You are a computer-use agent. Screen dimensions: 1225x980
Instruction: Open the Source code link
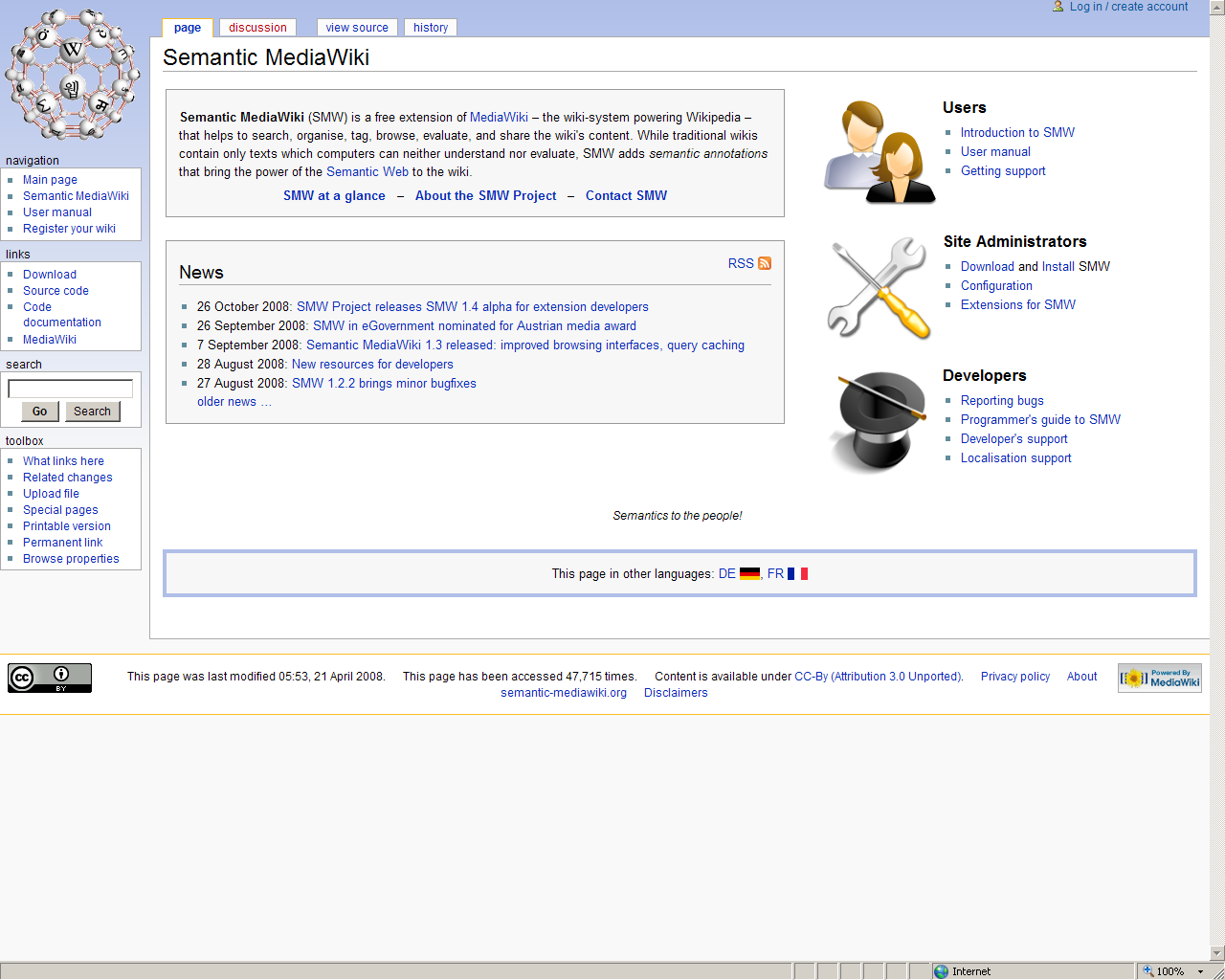coord(56,291)
